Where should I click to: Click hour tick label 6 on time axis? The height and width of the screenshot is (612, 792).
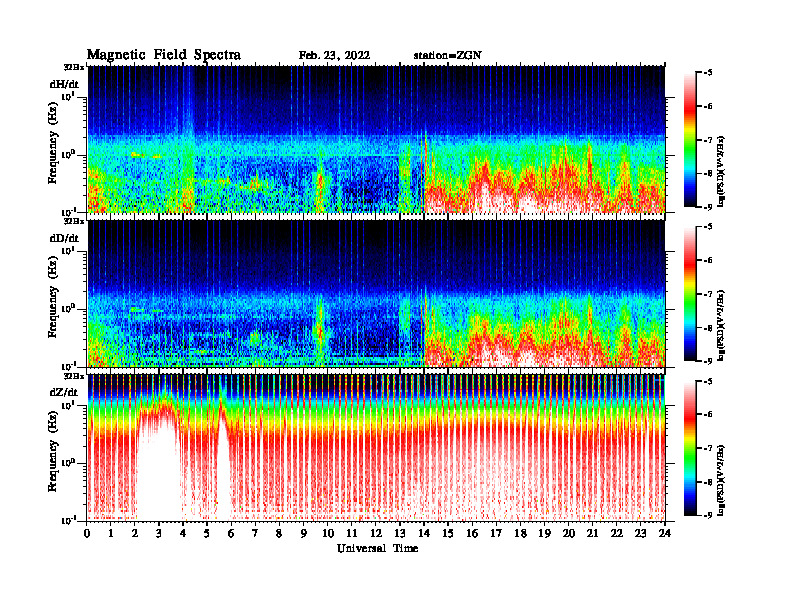pos(231,534)
